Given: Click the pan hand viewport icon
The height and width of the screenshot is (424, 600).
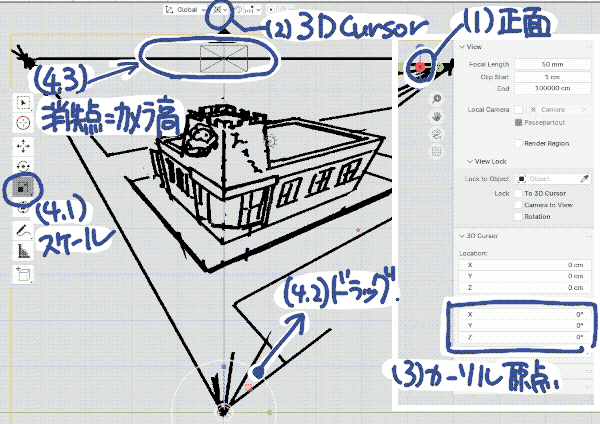Looking at the screenshot, I should (437, 116).
